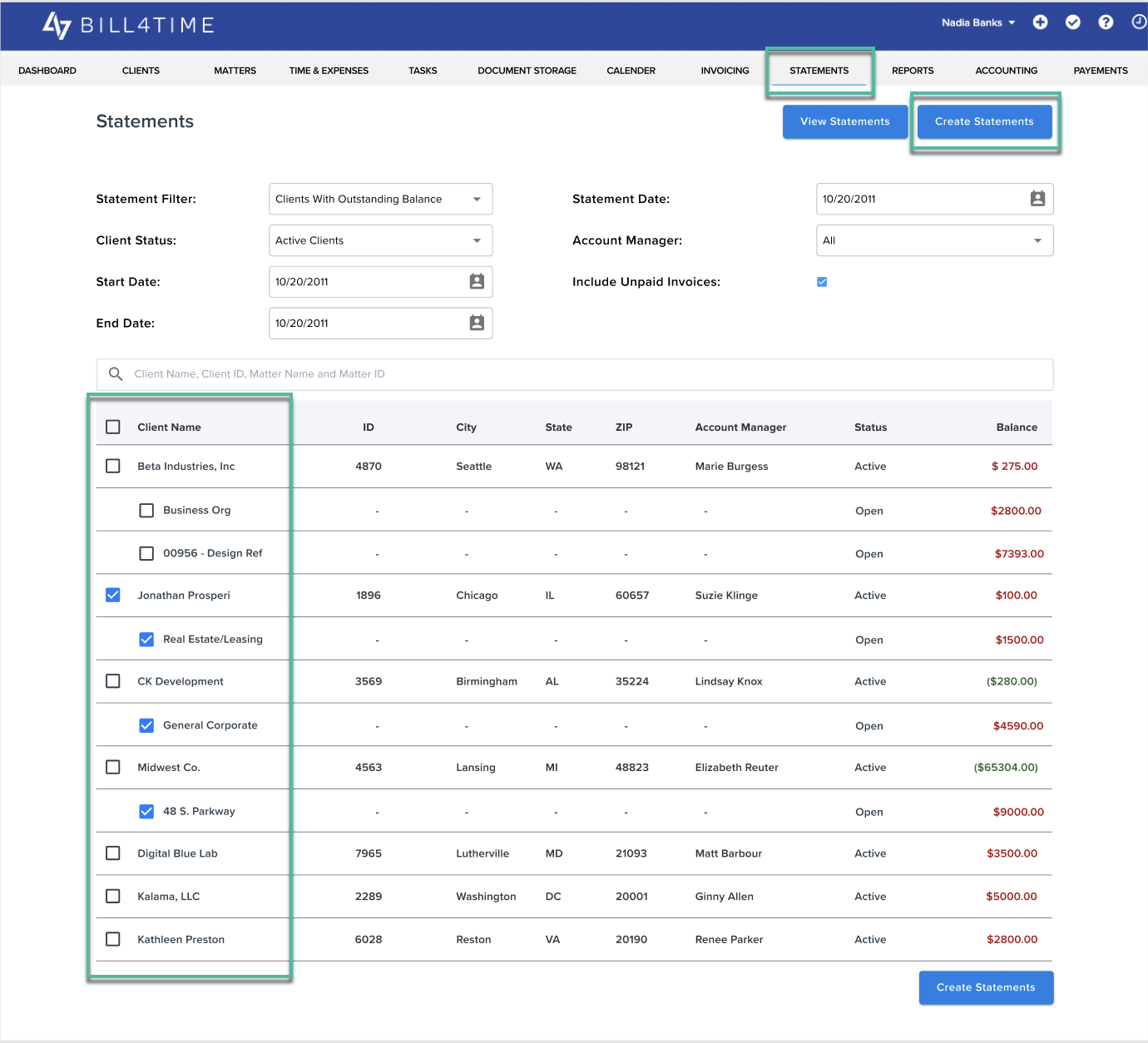The image size is (1148, 1043).
Task: Switch to the Matters tab
Action: [235, 71]
